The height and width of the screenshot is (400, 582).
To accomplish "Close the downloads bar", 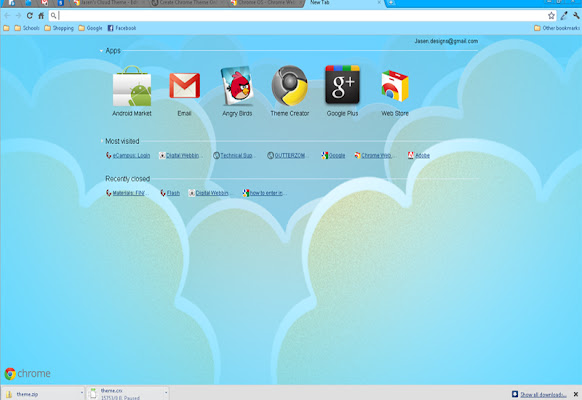I will coord(576,394).
